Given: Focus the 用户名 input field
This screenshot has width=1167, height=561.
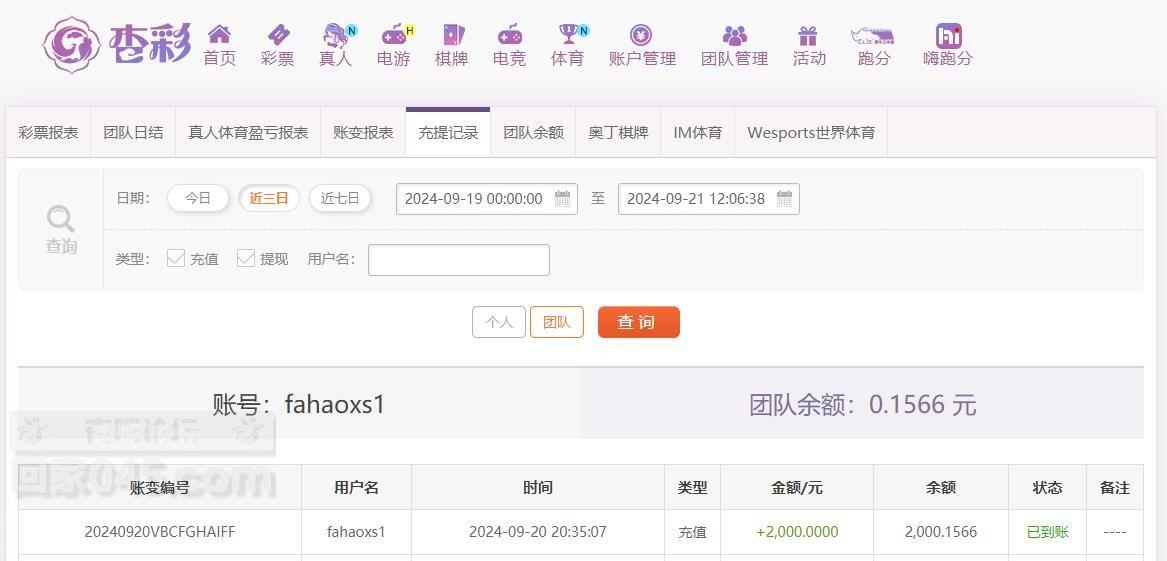Looking at the screenshot, I should pyautogui.click(x=459, y=260).
